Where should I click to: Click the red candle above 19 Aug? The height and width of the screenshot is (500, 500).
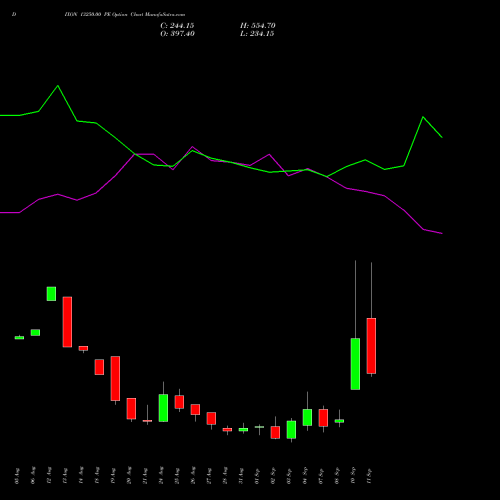coord(115,378)
